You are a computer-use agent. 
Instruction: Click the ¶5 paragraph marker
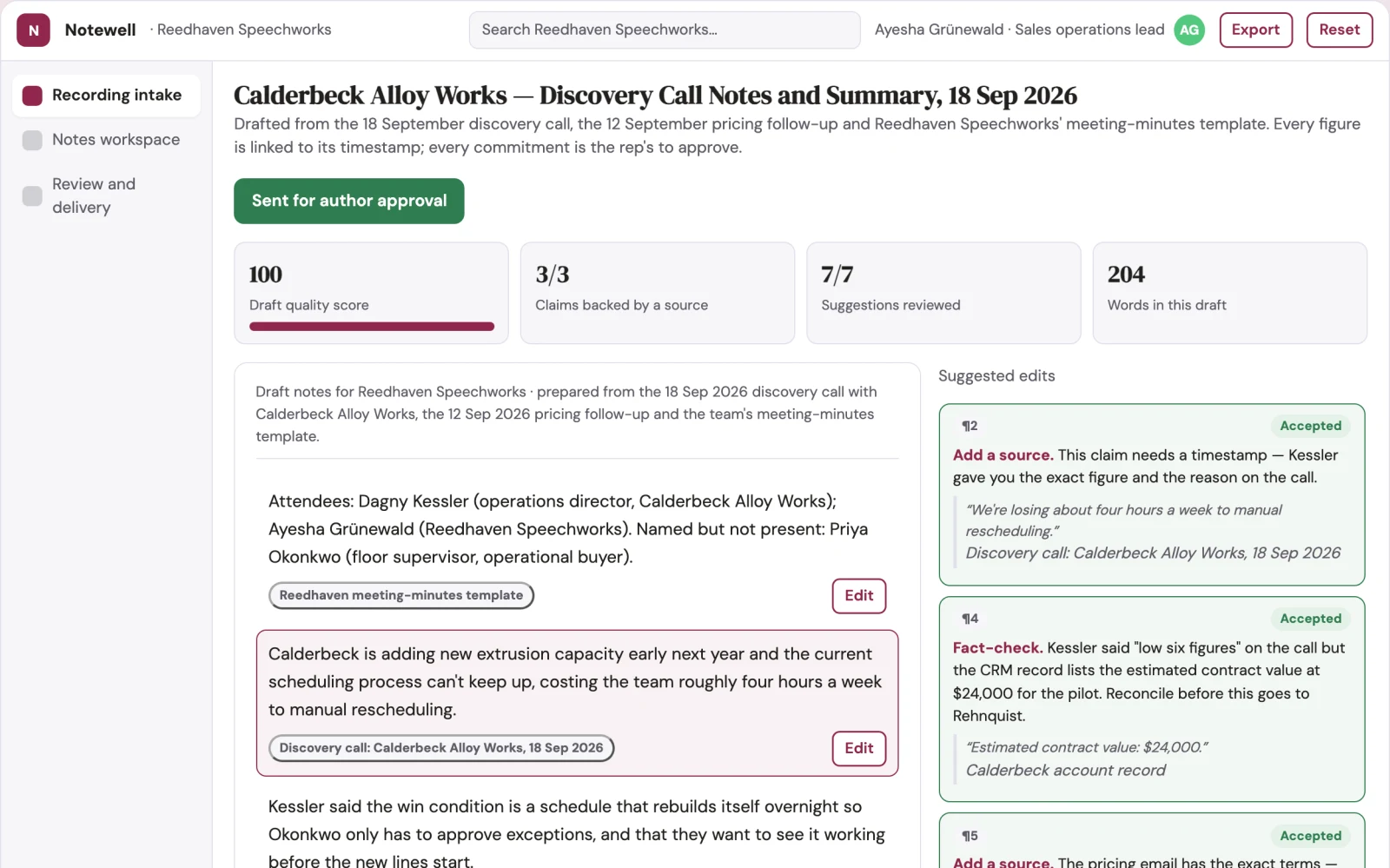970,836
